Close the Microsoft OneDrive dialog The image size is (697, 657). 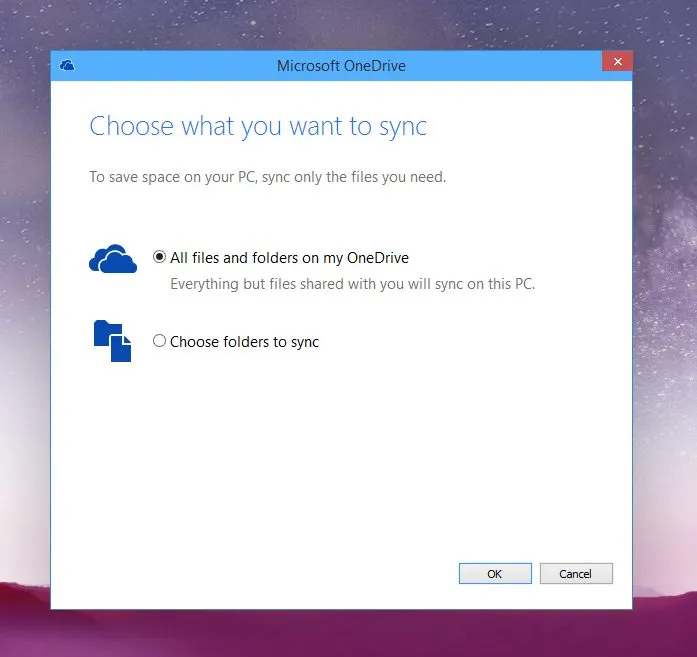pos(617,61)
